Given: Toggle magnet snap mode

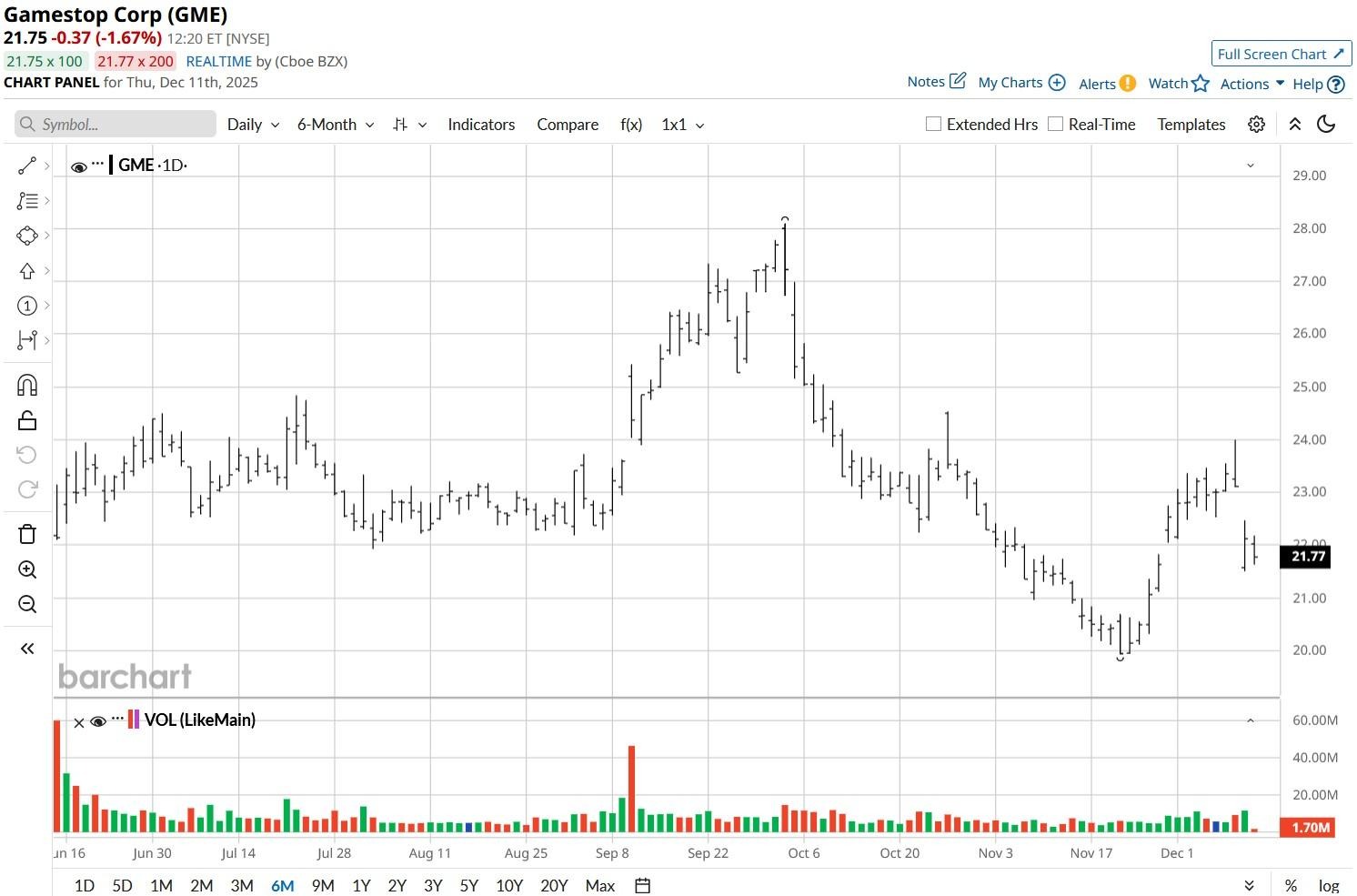Looking at the screenshot, I should pyautogui.click(x=27, y=386).
